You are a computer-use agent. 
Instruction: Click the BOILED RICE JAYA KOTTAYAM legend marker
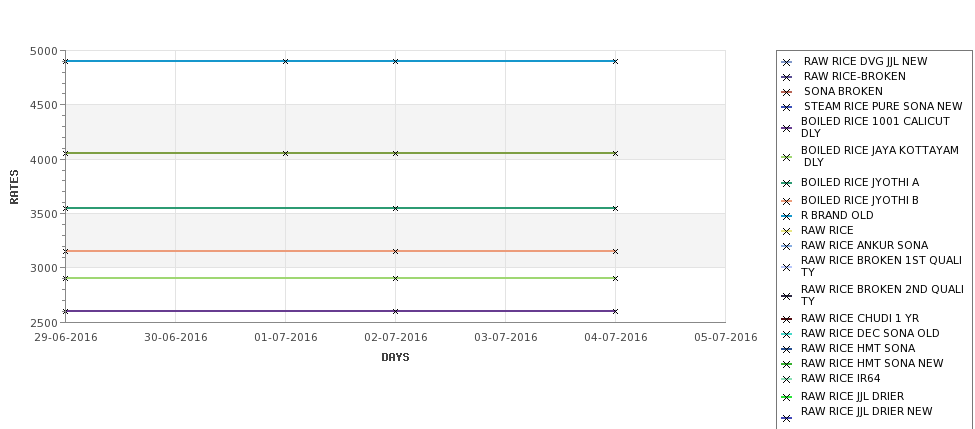pos(786,157)
